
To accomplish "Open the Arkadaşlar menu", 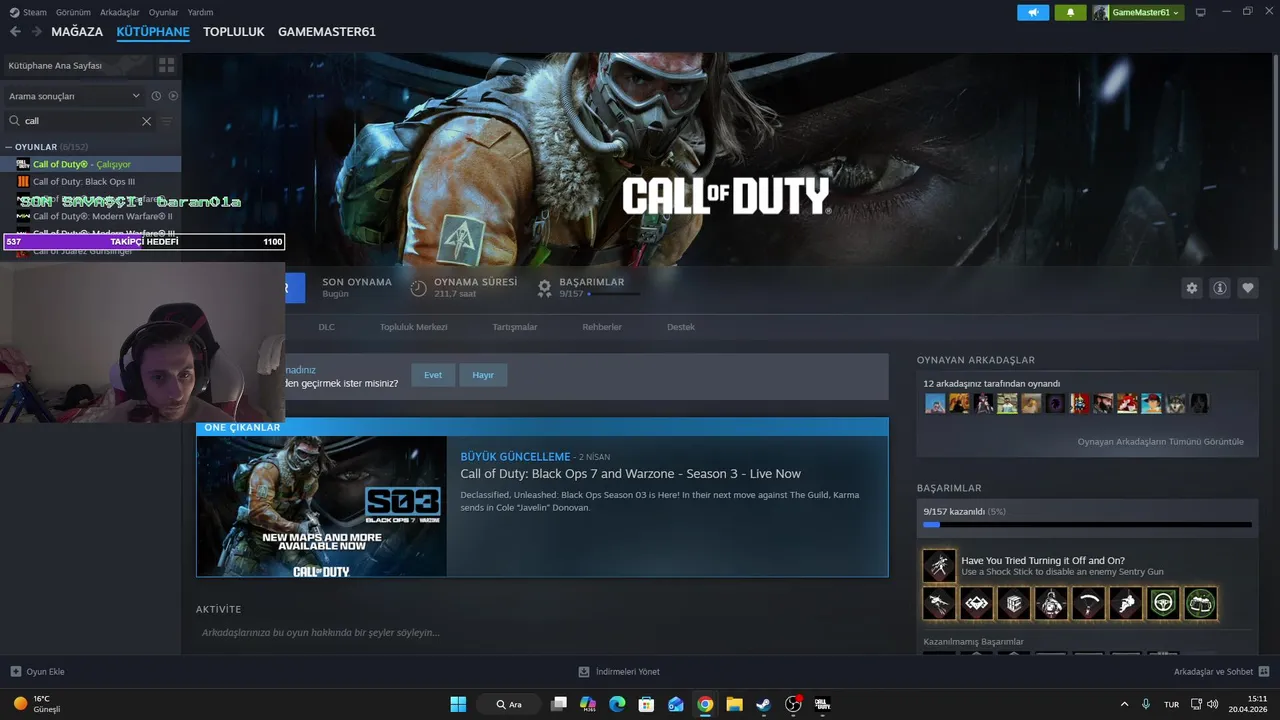I will point(120,12).
